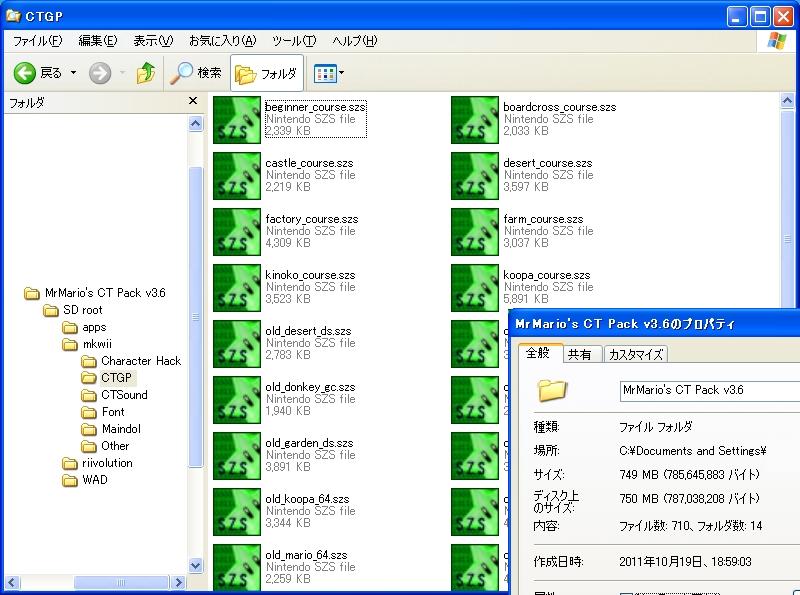
Task: Select the beginner_course.szs file name
Action: [315, 107]
